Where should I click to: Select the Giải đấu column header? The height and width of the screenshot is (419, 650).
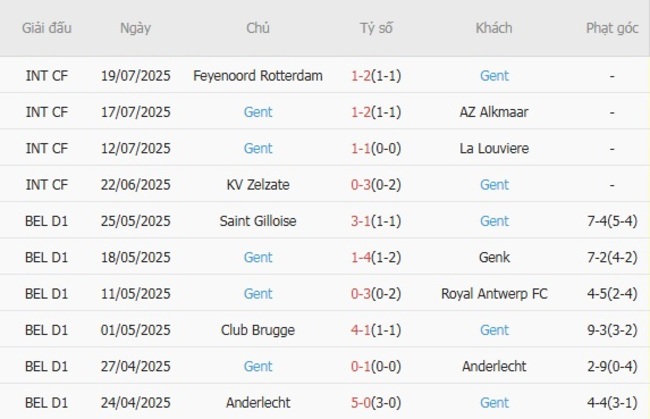point(47,28)
